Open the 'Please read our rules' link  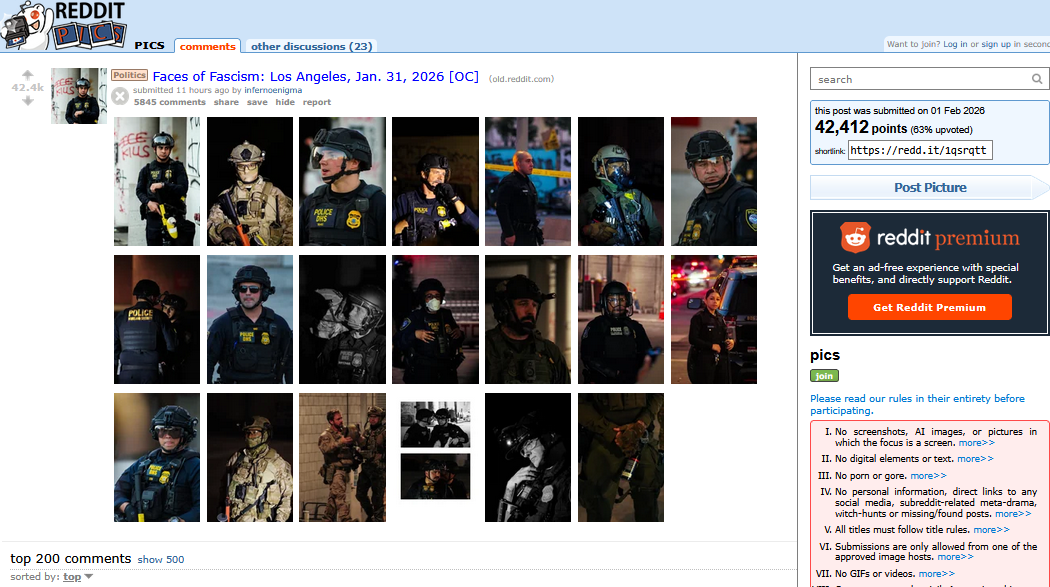point(917,404)
